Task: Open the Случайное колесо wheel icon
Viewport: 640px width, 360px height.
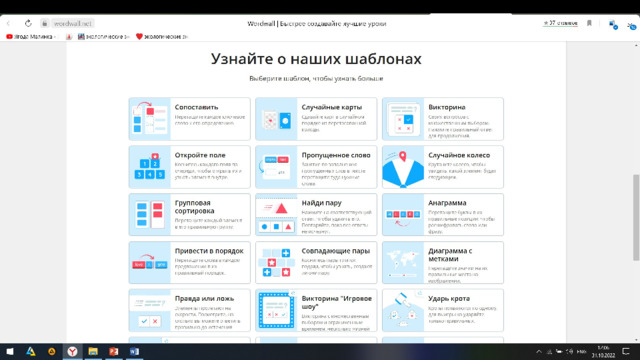Action: pos(403,167)
